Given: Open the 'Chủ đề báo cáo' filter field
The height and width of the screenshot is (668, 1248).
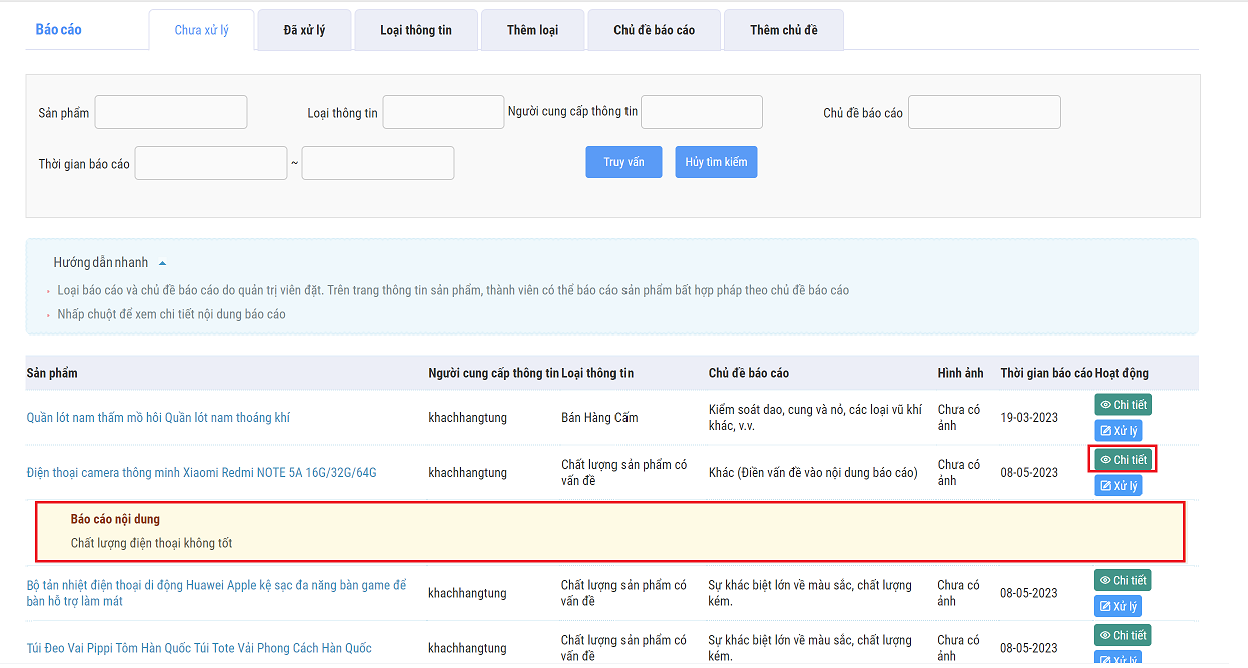Looking at the screenshot, I should pos(984,113).
